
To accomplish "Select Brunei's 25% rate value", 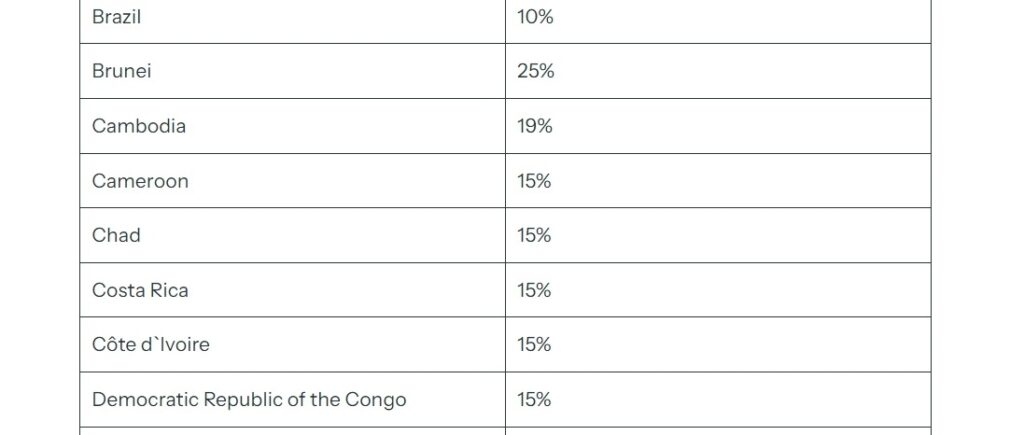I will pos(535,72).
